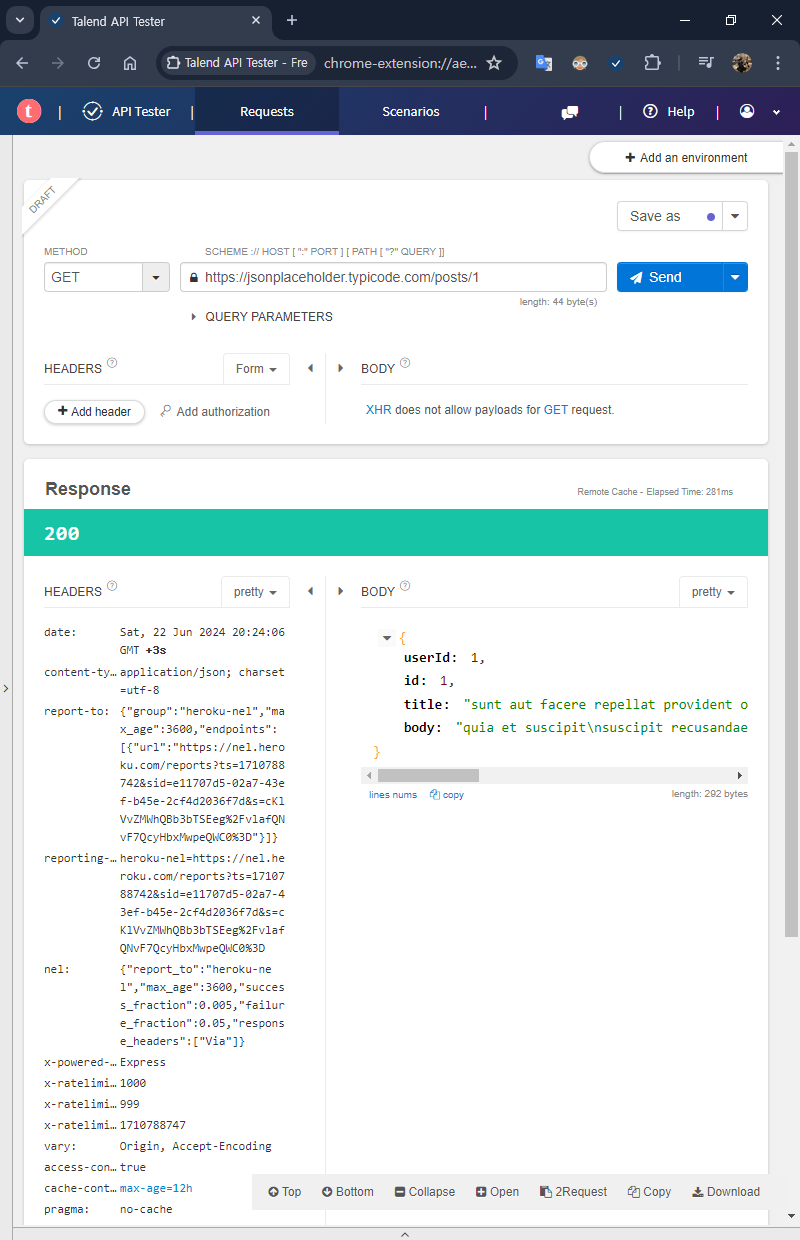Open the Help menu
800x1240 pixels.
click(669, 112)
